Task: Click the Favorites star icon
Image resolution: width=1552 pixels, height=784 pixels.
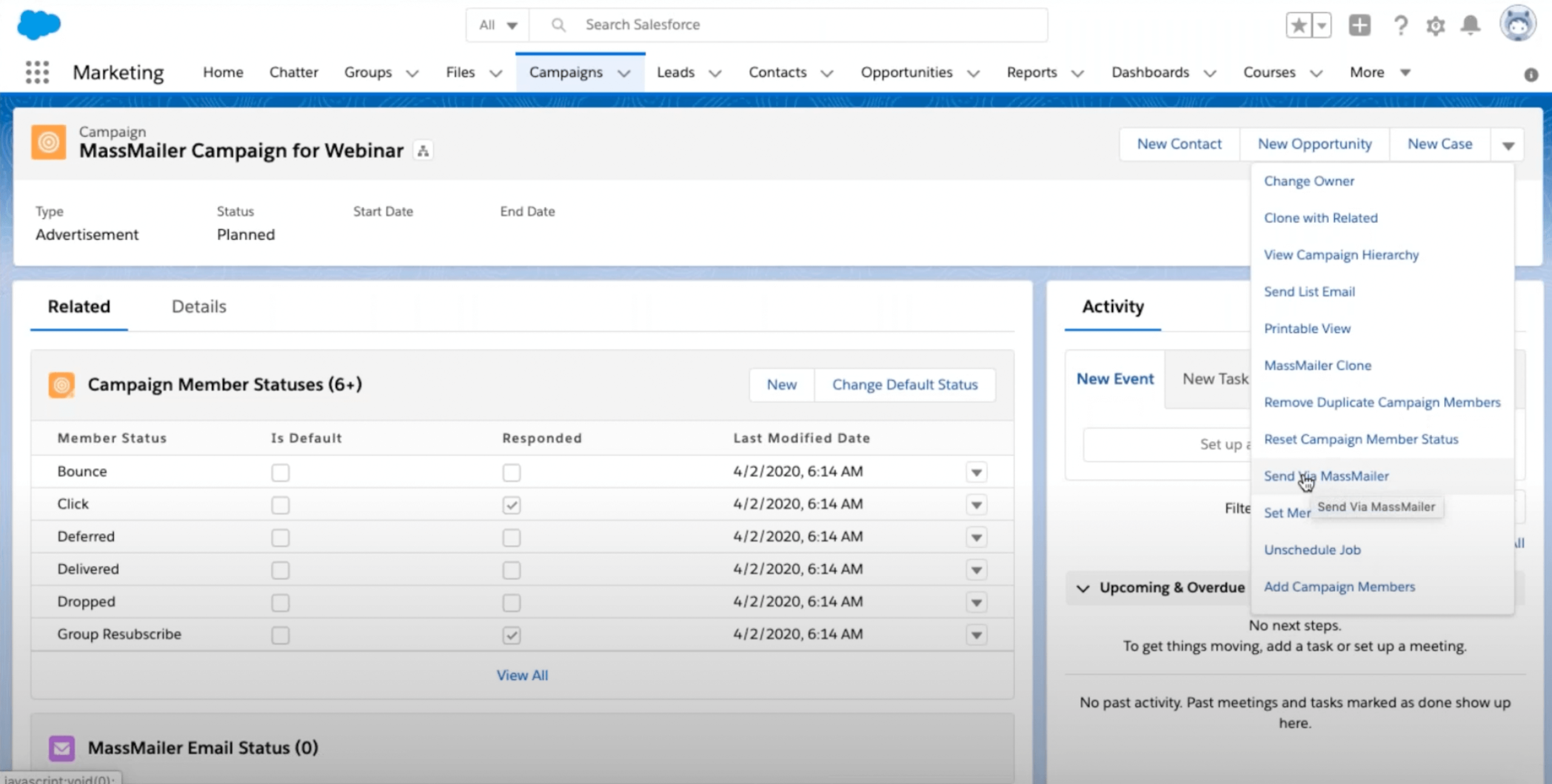Action: pyautogui.click(x=1299, y=25)
